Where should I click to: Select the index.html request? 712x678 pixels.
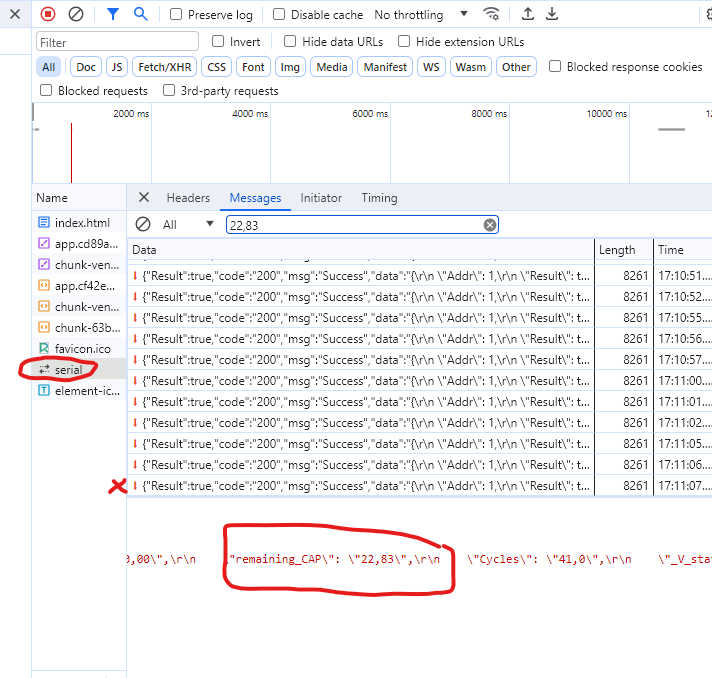[x=82, y=222]
